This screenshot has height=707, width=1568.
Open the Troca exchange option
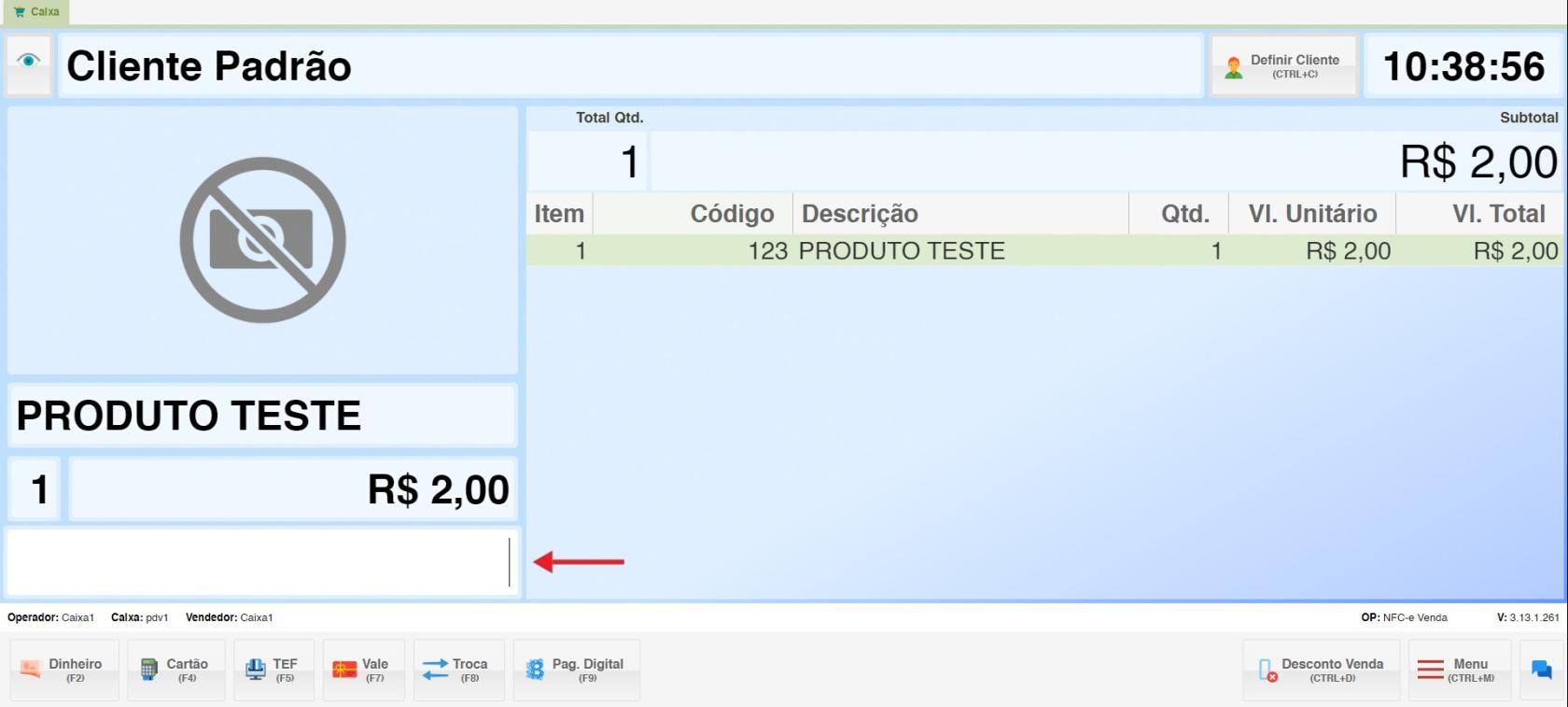458,670
